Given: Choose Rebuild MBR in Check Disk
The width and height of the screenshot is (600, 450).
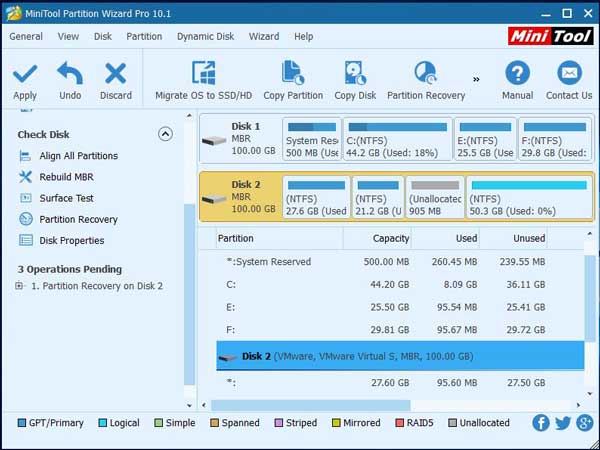Looking at the screenshot, I should click(x=67, y=177).
